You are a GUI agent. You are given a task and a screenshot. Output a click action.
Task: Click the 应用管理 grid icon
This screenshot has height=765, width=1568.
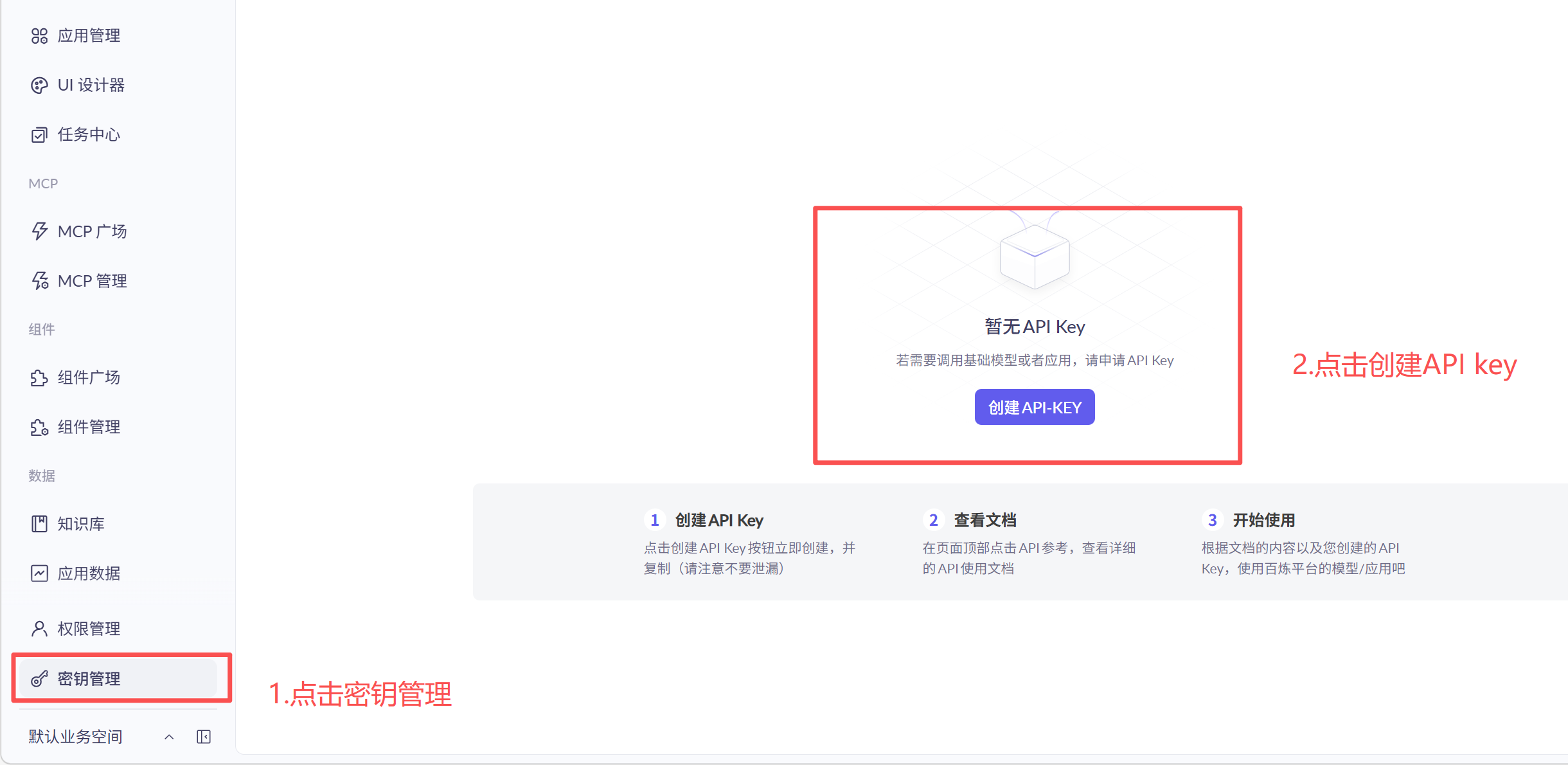point(39,36)
